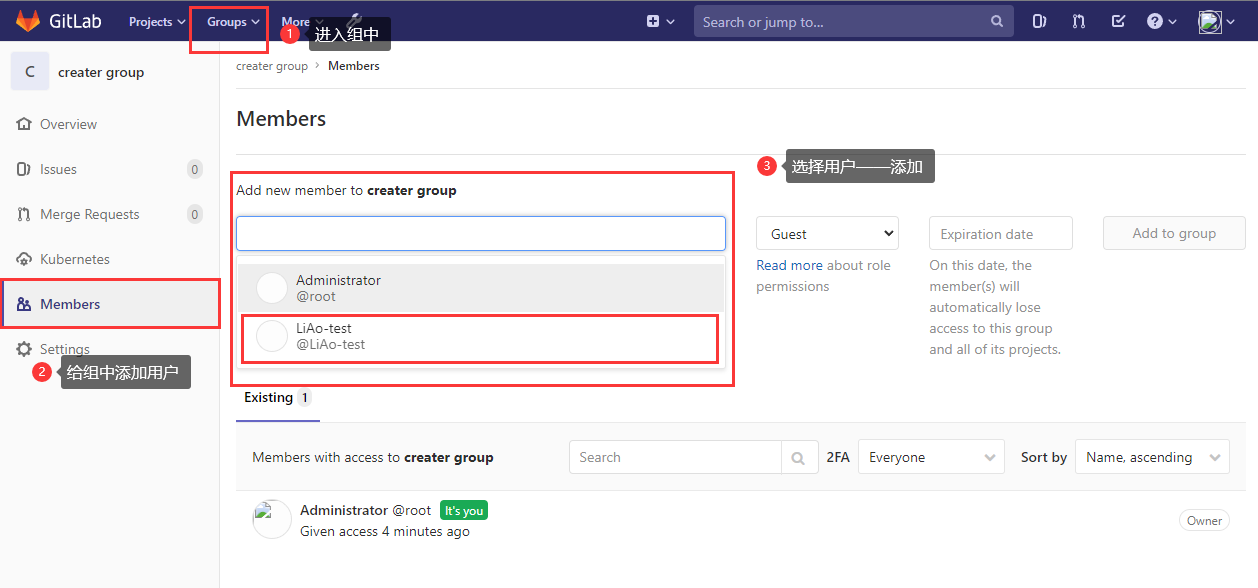
Task: Open the Sort by Name ascending dropdown
Action: point(1151,456)
